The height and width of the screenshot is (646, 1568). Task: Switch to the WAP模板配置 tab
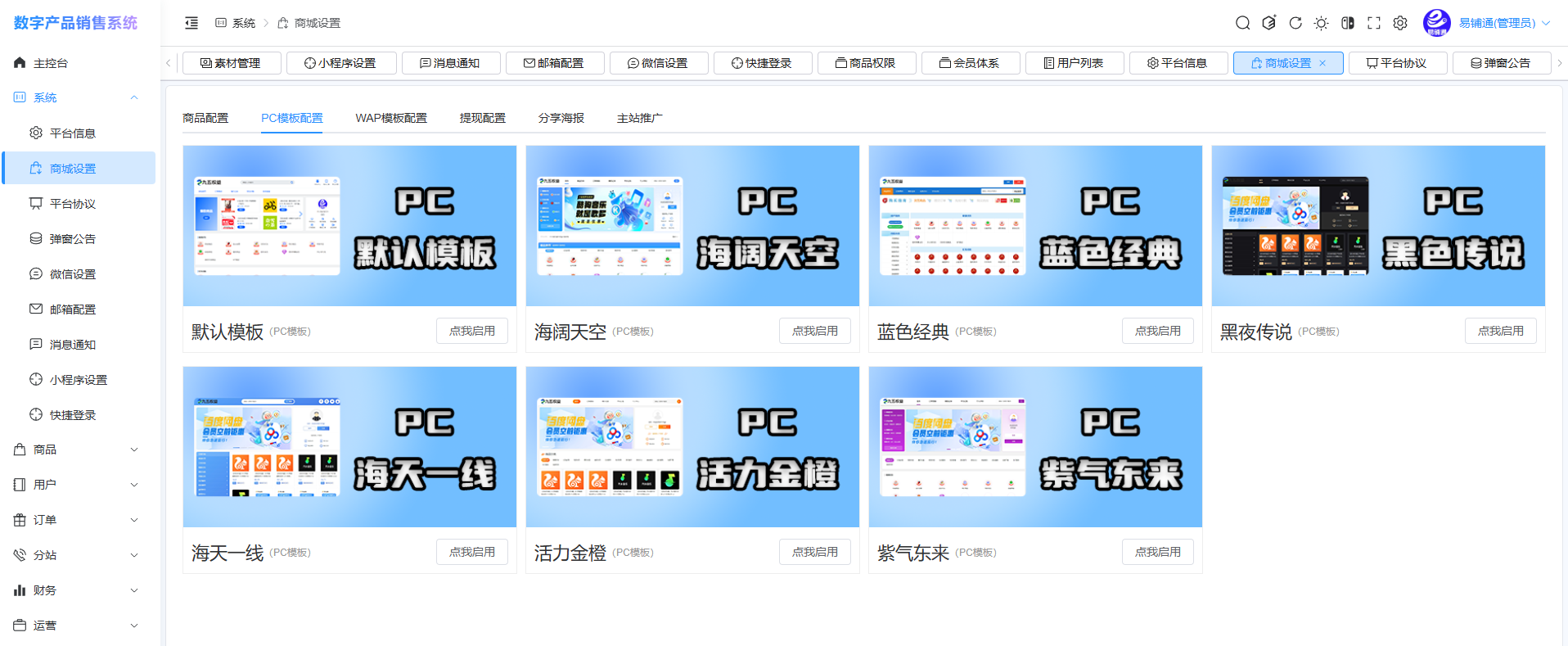click(x=390, y=118)
